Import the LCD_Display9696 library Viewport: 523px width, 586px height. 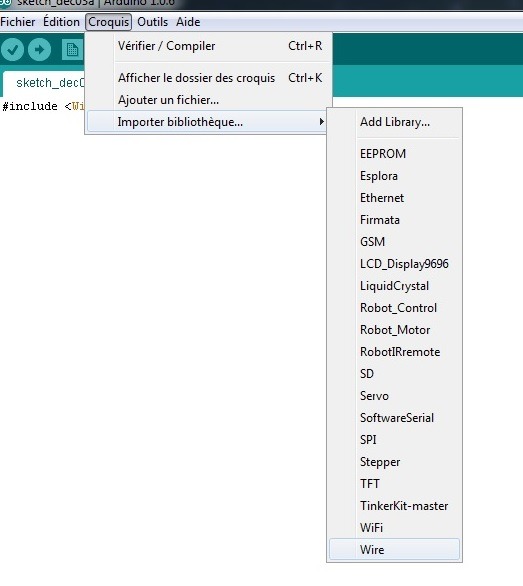click(394, 264)
